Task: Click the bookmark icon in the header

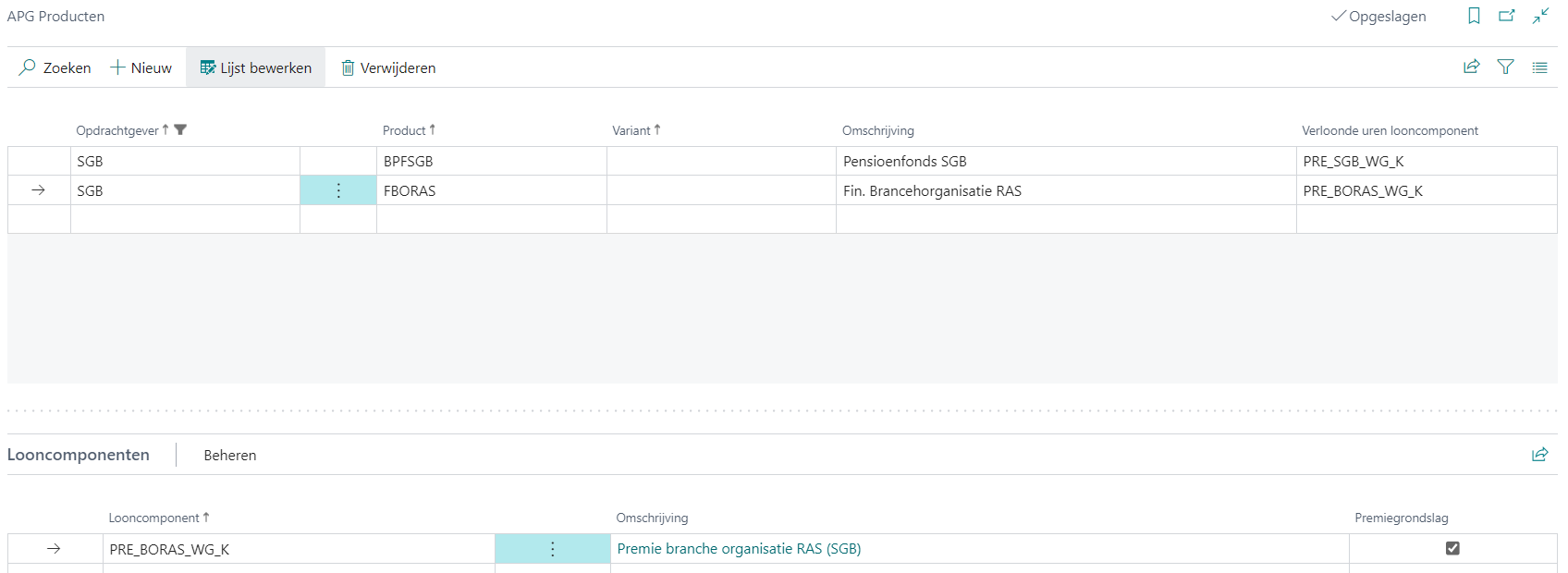Action: 1474,16
